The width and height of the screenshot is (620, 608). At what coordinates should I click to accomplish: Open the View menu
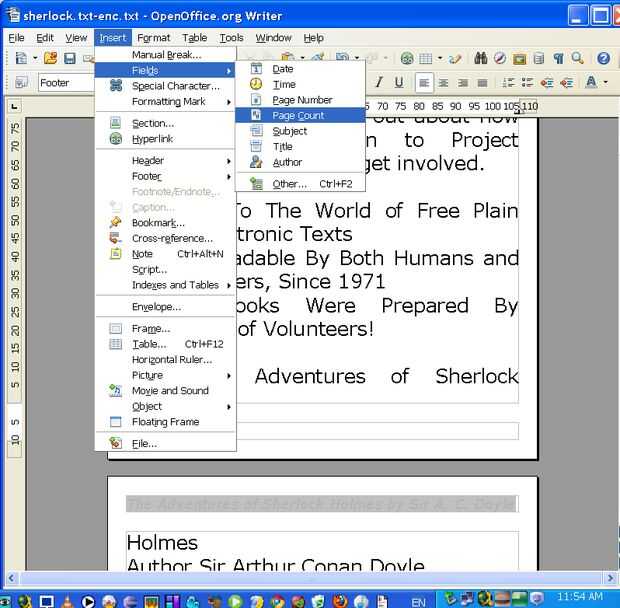pyautogui.click(x=76, y=38)
